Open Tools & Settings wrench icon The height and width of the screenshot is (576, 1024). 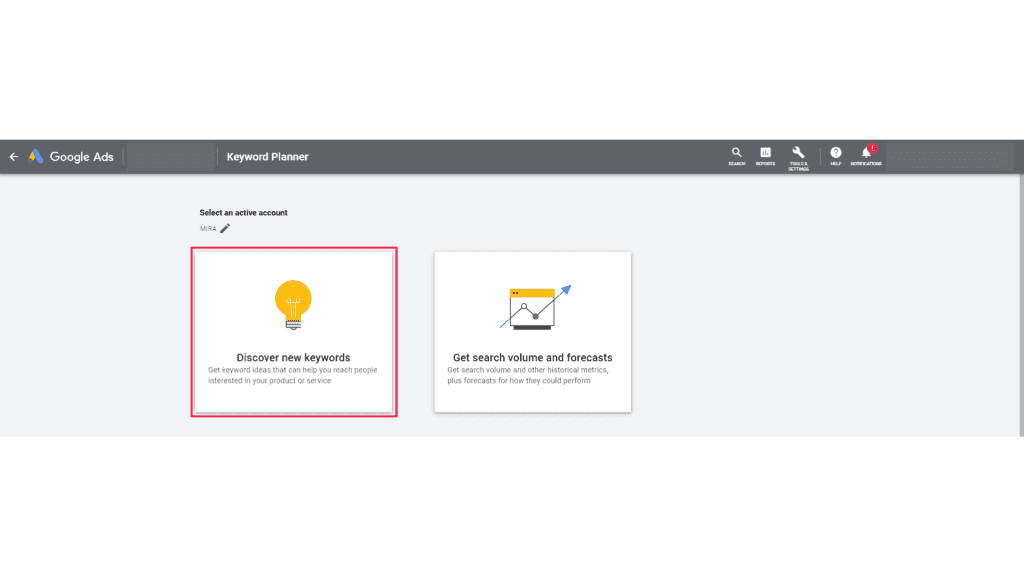[797, 151]
